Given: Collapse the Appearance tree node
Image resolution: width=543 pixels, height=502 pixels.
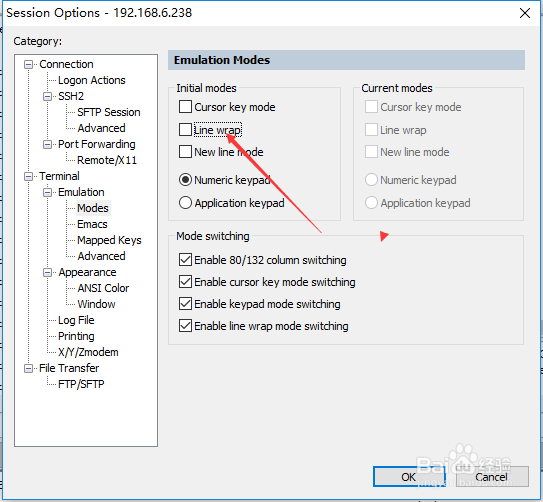Looking at the screenshot, I should click(x=47, y=272).
